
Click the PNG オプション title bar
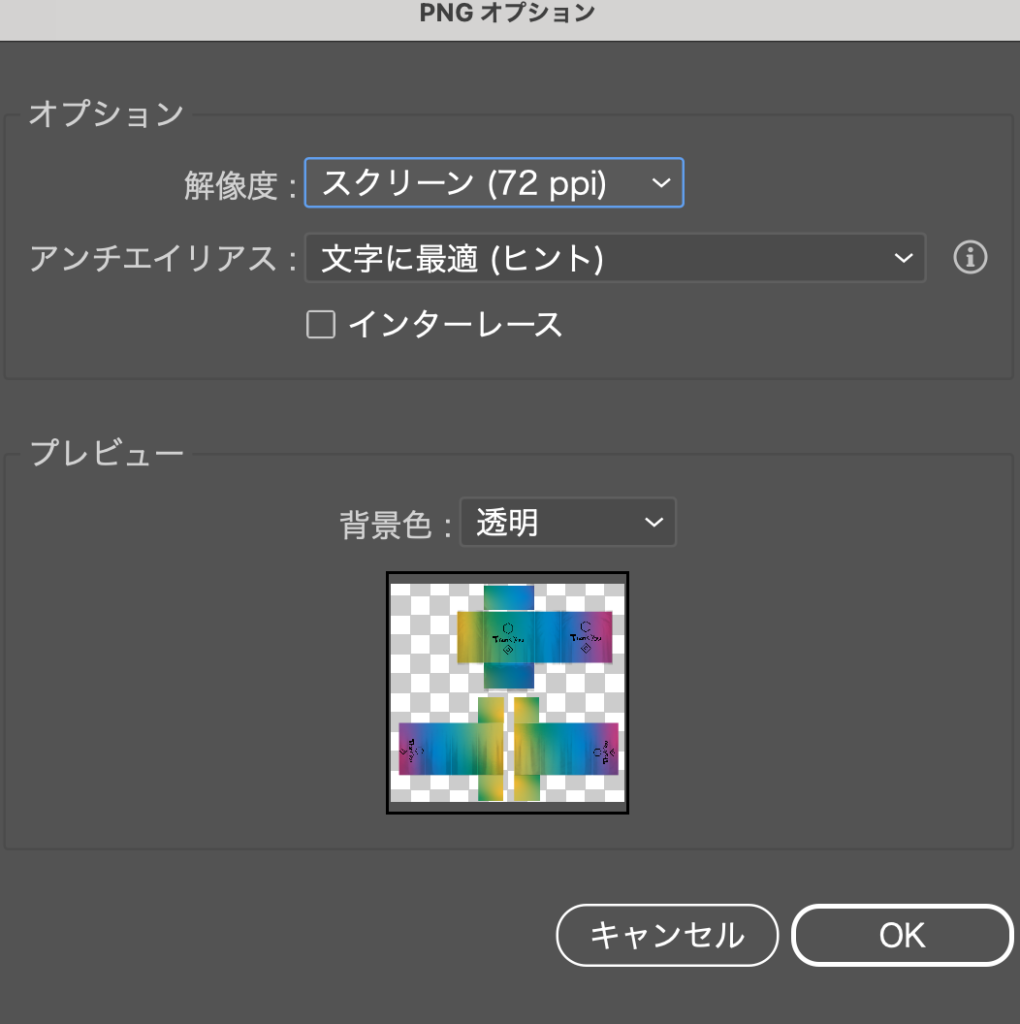510,14
